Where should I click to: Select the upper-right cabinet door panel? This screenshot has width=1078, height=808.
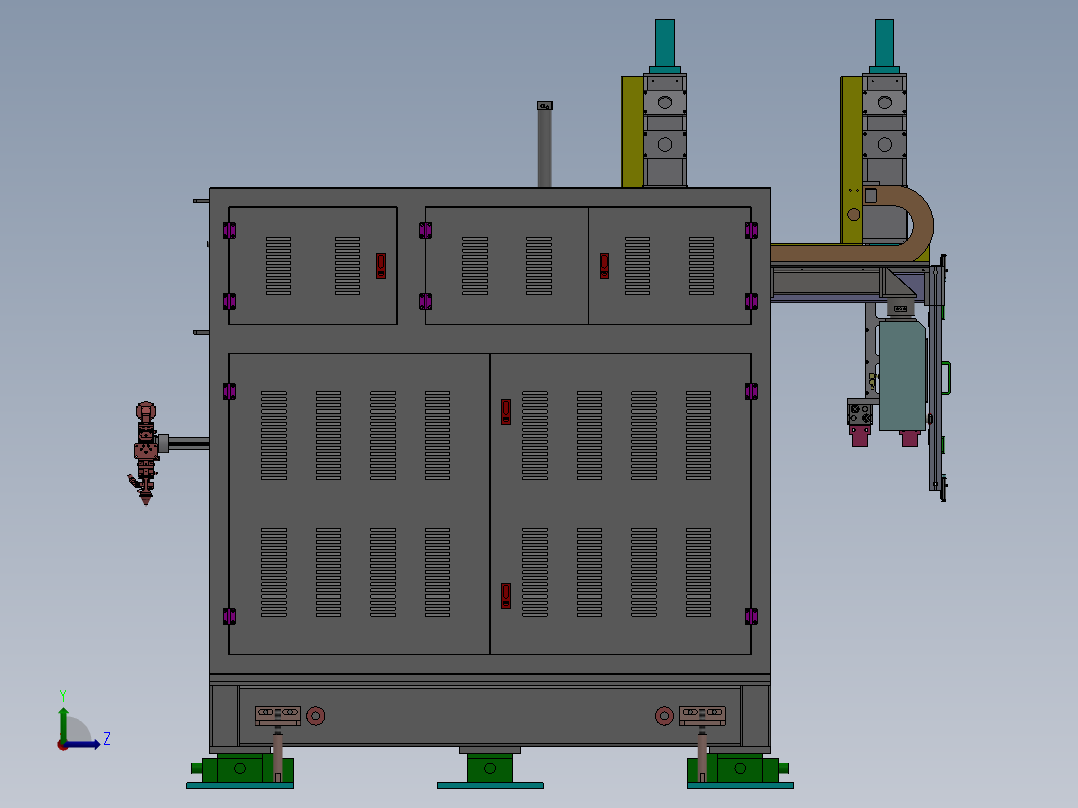point(670,265)
